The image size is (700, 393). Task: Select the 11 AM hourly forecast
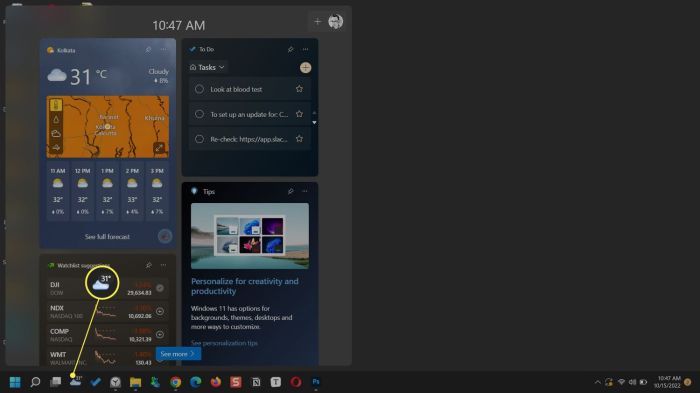58,191
